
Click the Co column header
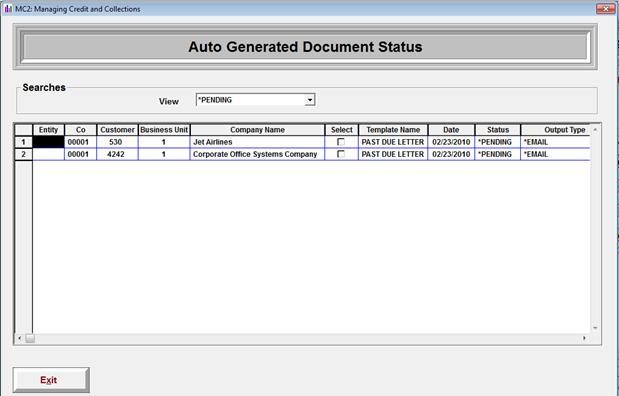click(x=81, y=130)
